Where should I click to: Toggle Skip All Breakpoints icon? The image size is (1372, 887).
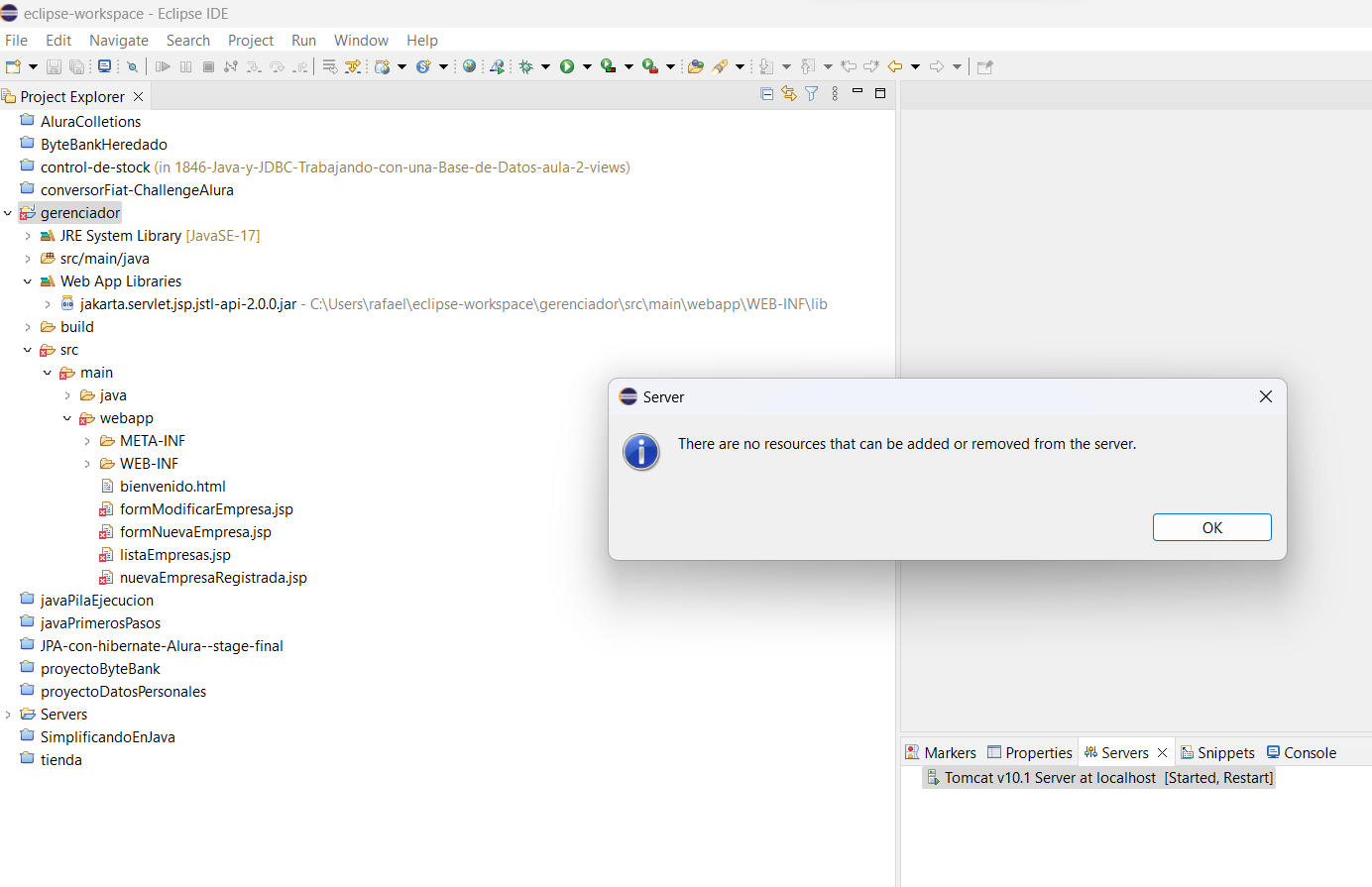pyautogui.click(x=131, y=66)
